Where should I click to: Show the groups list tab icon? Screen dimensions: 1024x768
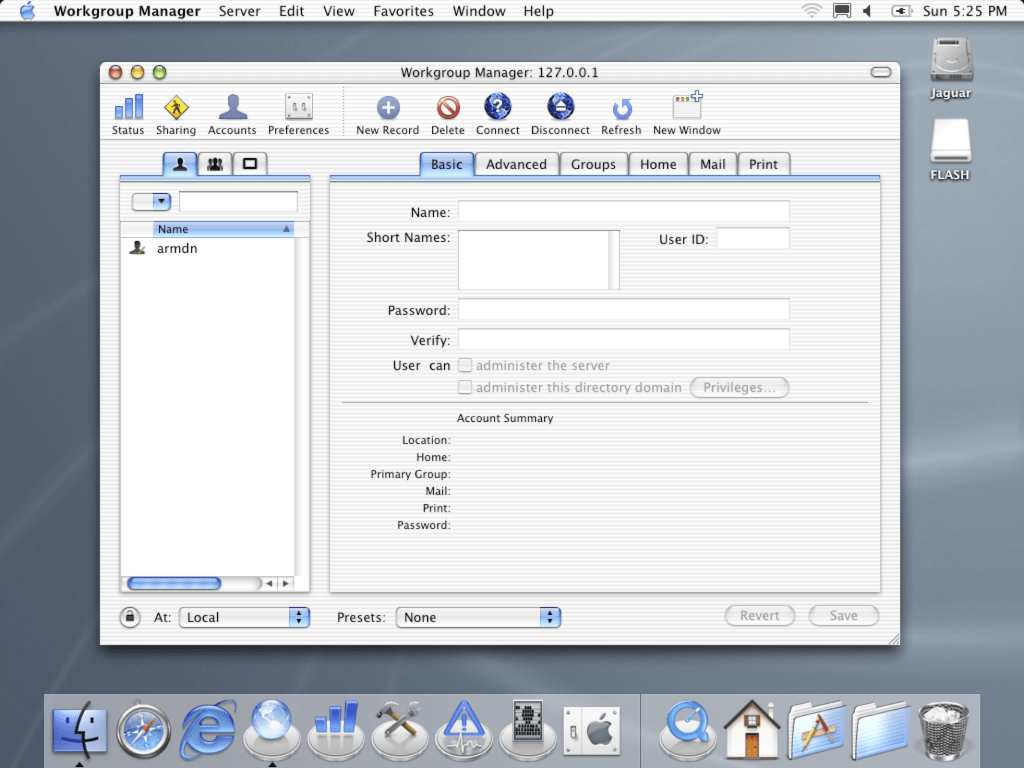(214, 164)
